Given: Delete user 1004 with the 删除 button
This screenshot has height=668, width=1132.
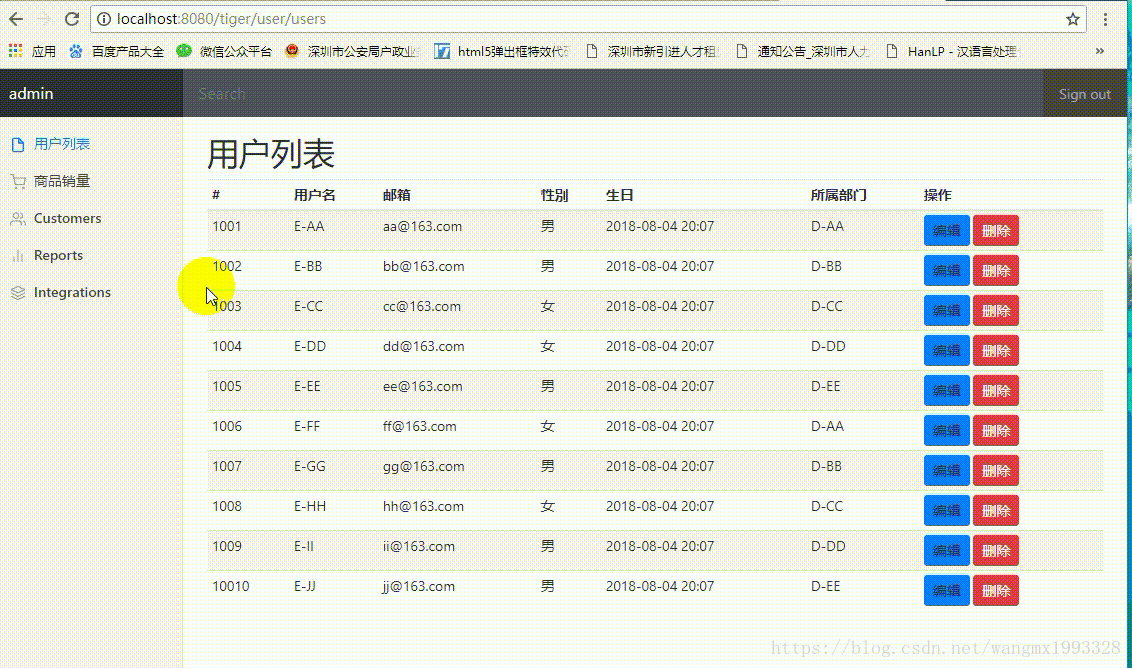Looking at the screenshot, I should tap(996, 350).
